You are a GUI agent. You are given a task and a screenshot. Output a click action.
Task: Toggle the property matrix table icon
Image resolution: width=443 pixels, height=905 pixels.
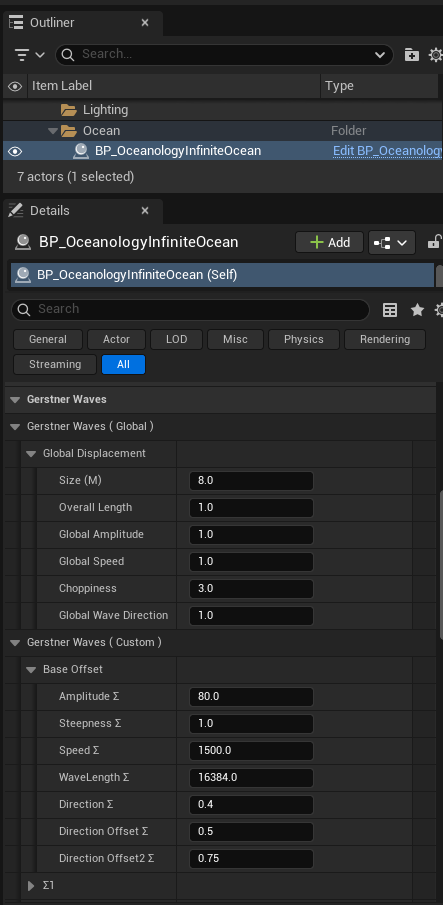390,310
